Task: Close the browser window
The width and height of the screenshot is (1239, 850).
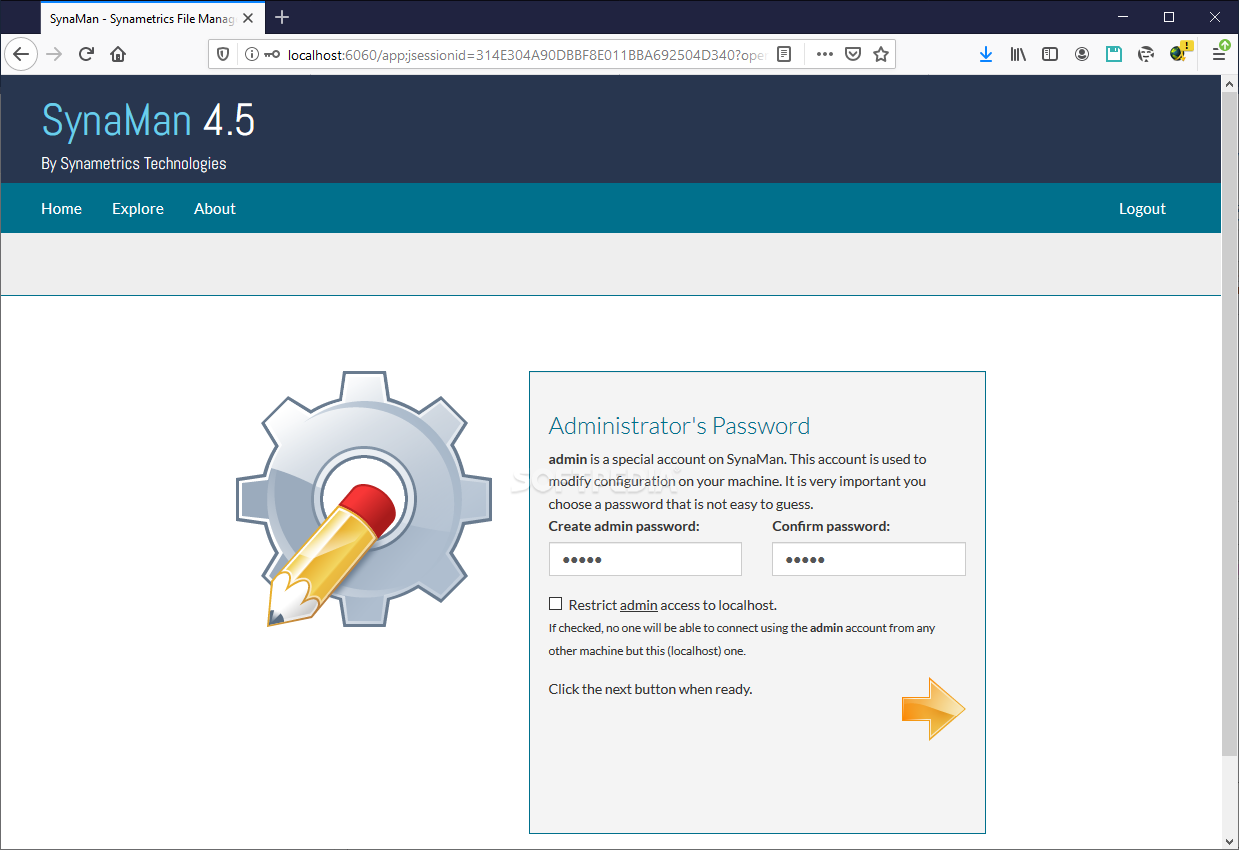Action: 1215,17
